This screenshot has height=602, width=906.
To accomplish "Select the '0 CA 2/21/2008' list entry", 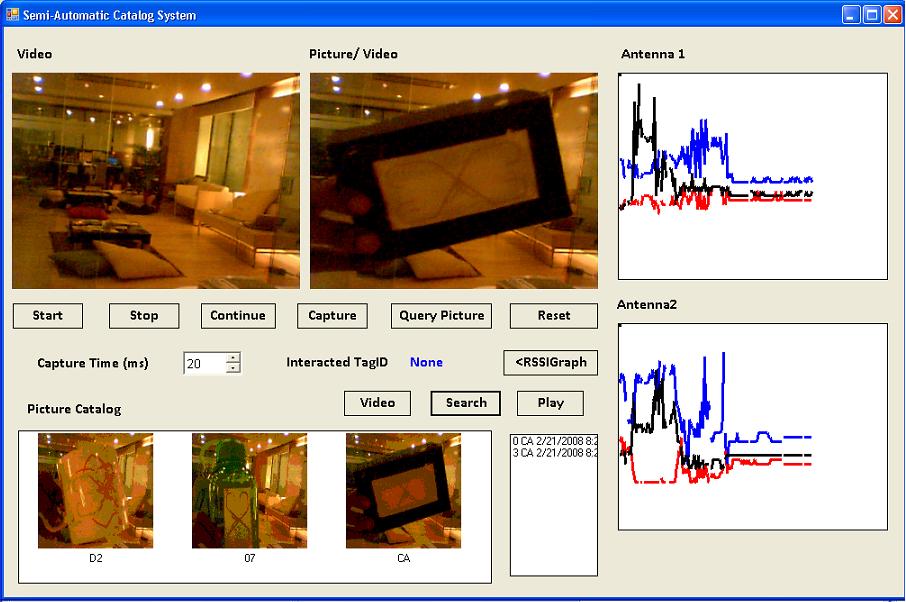I will [553, 441].
